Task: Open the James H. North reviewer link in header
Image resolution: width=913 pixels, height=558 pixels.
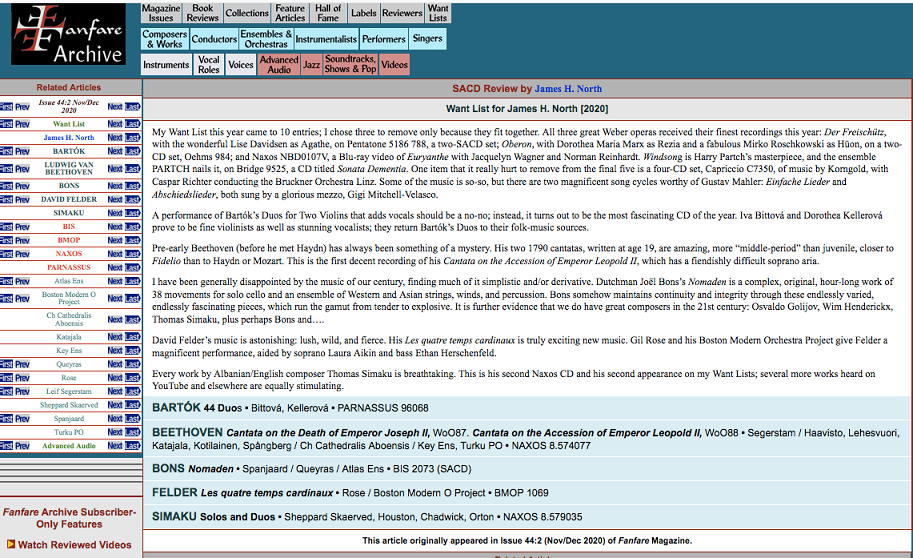Action: (570, 89)
